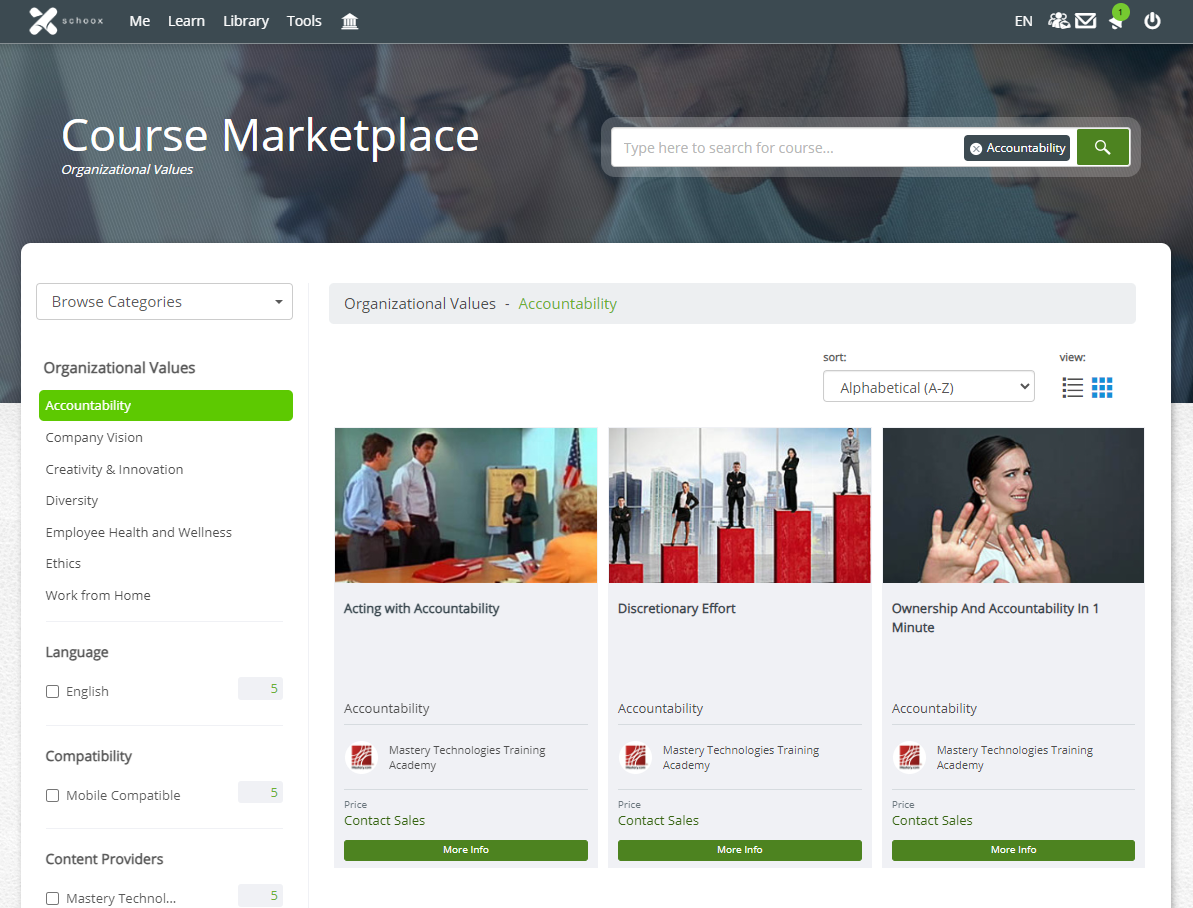Open the messages envelope icon
This screenshot has width=1193, height=908.
1086,21
